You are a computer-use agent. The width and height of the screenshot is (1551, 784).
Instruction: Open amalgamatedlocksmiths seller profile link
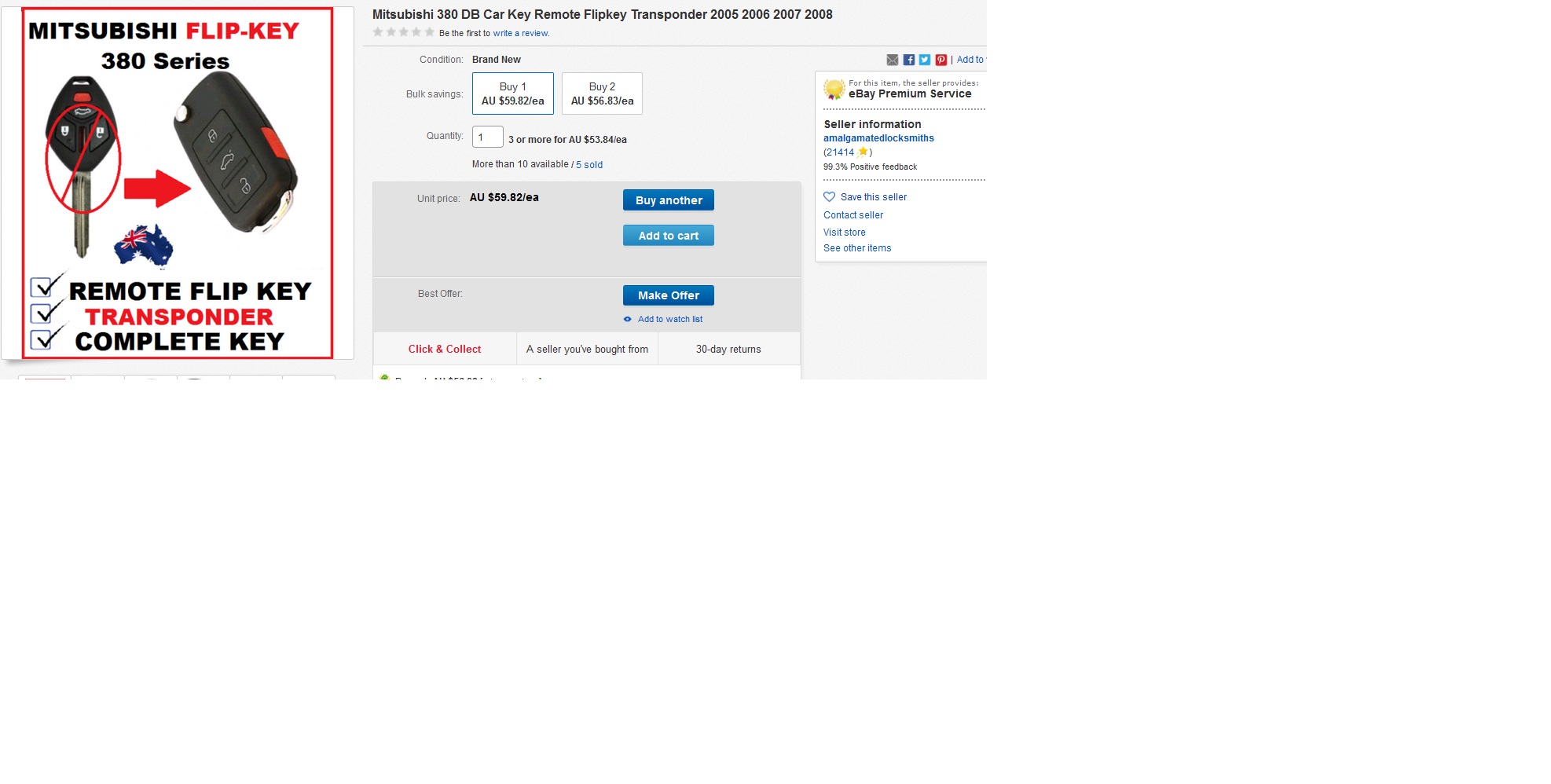point(878,138)
